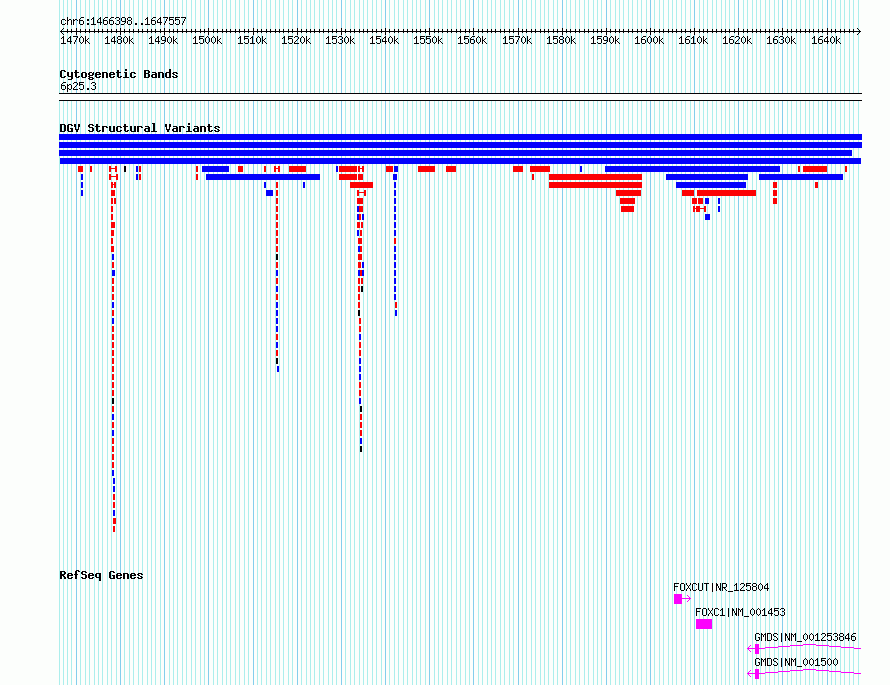890x685 pixels.
Task: Click the ruler's left-pointing arrow end
Action: tap(62, 31)
